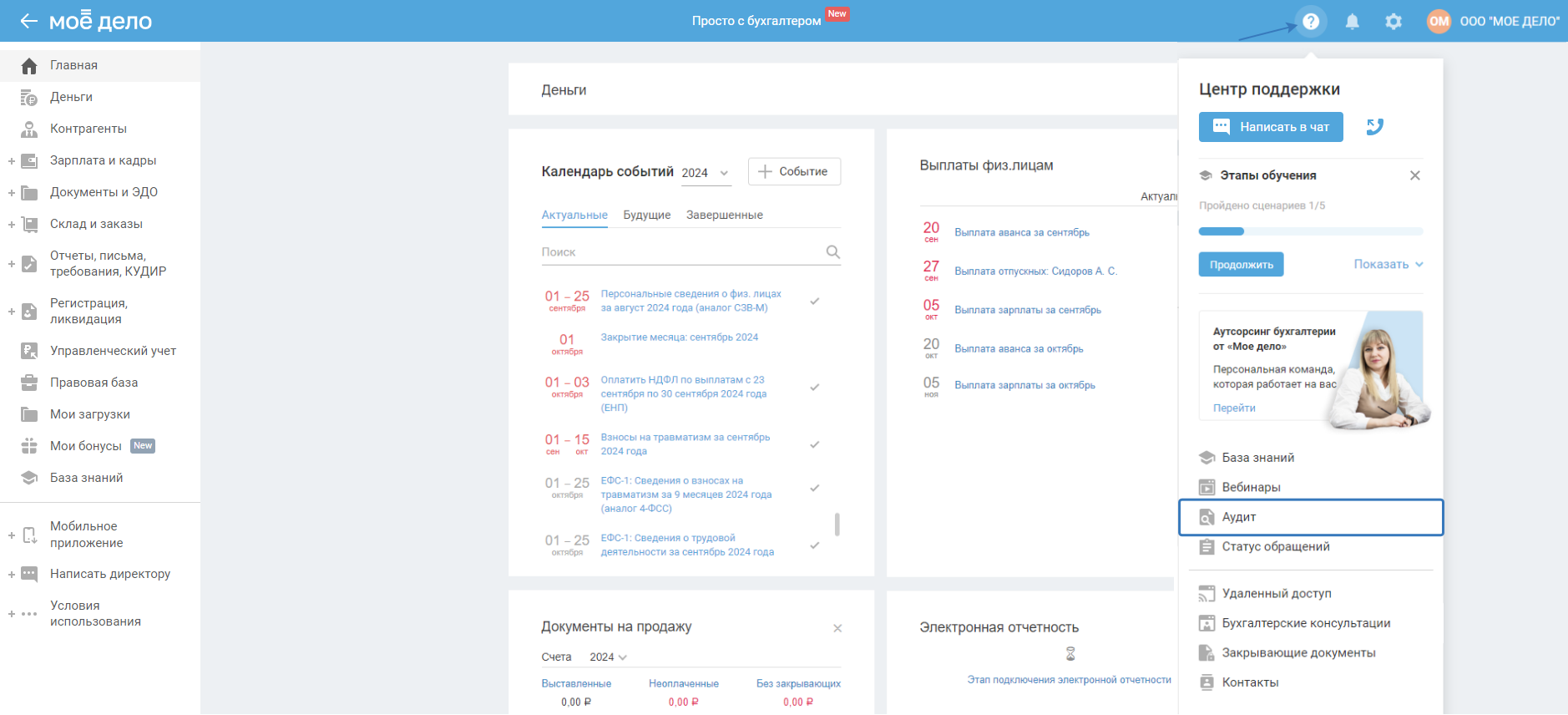Expand Документы и ЭДО section
1568x715 pixels.
click(x=12, y=193)
